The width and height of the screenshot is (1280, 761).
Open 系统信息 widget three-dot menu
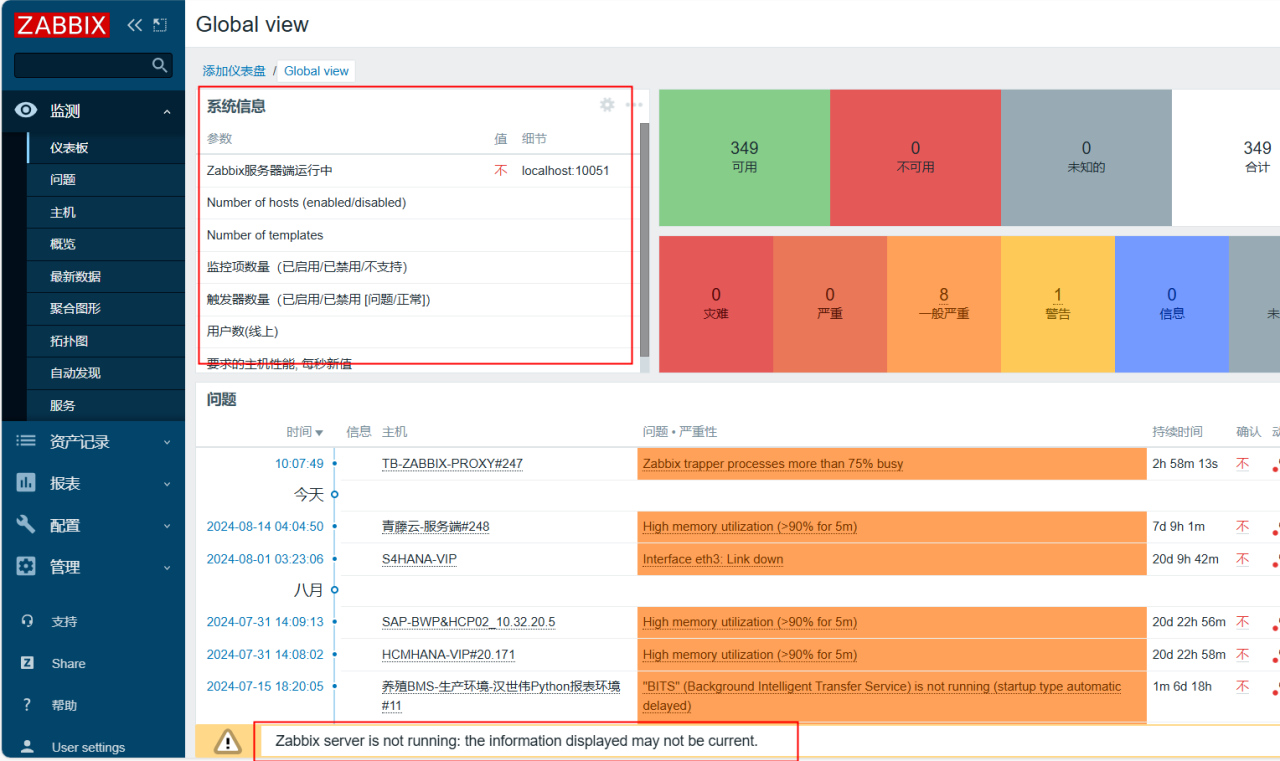[x=634, y=105]
